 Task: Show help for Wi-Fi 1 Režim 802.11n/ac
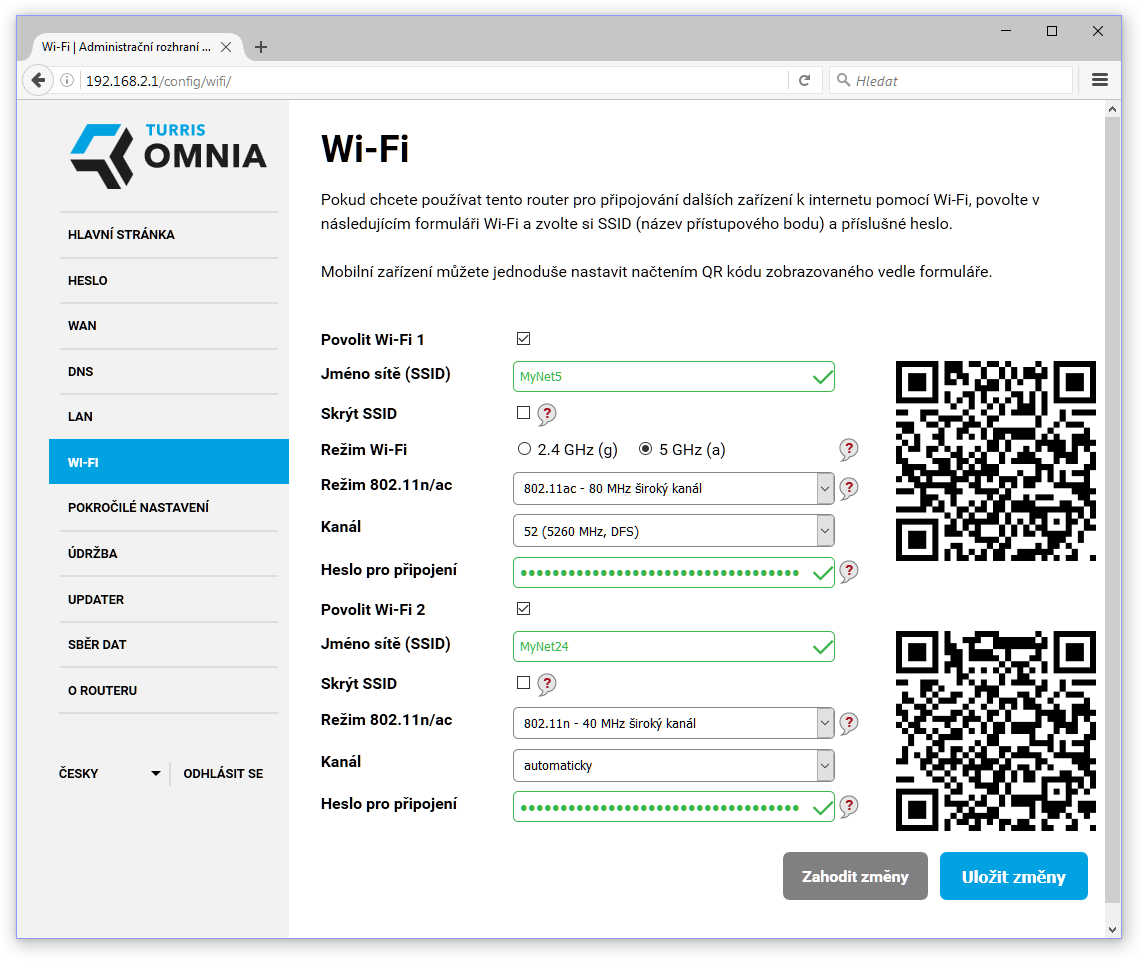(x=849, y=488)
